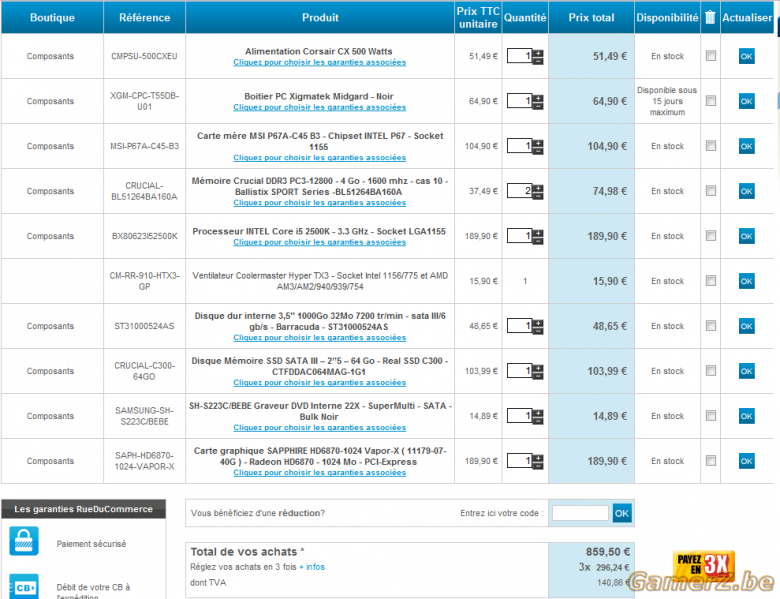Click reference 'BX80623I52500K'

coord(144,236)
